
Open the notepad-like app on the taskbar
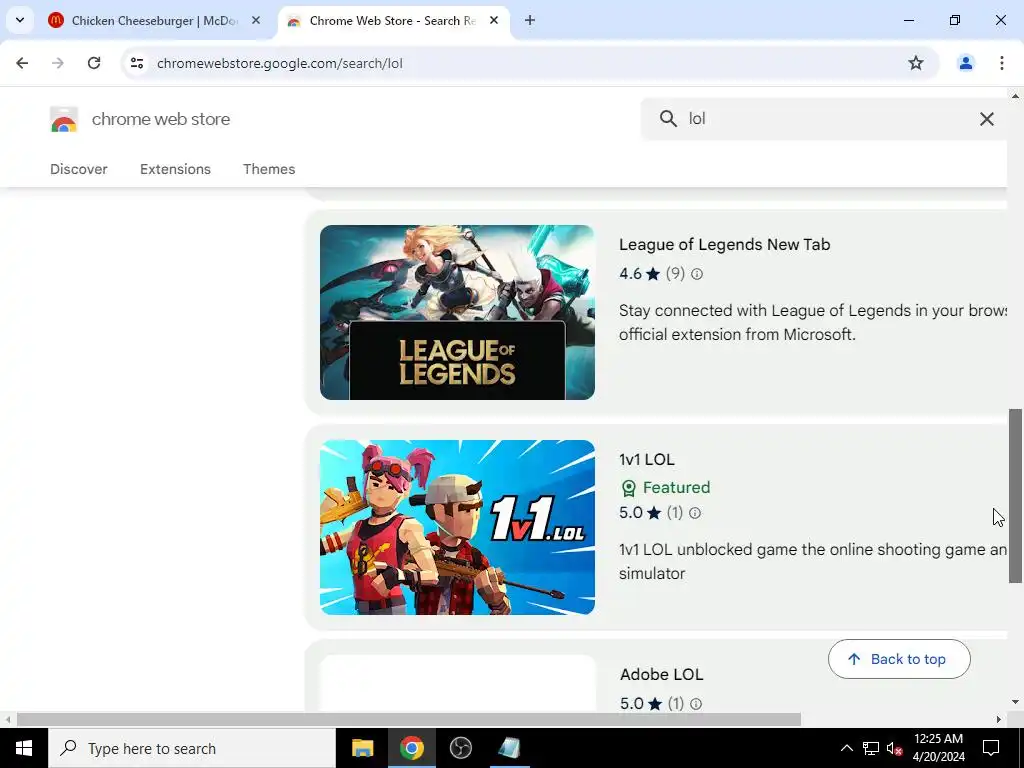[509, 748]
